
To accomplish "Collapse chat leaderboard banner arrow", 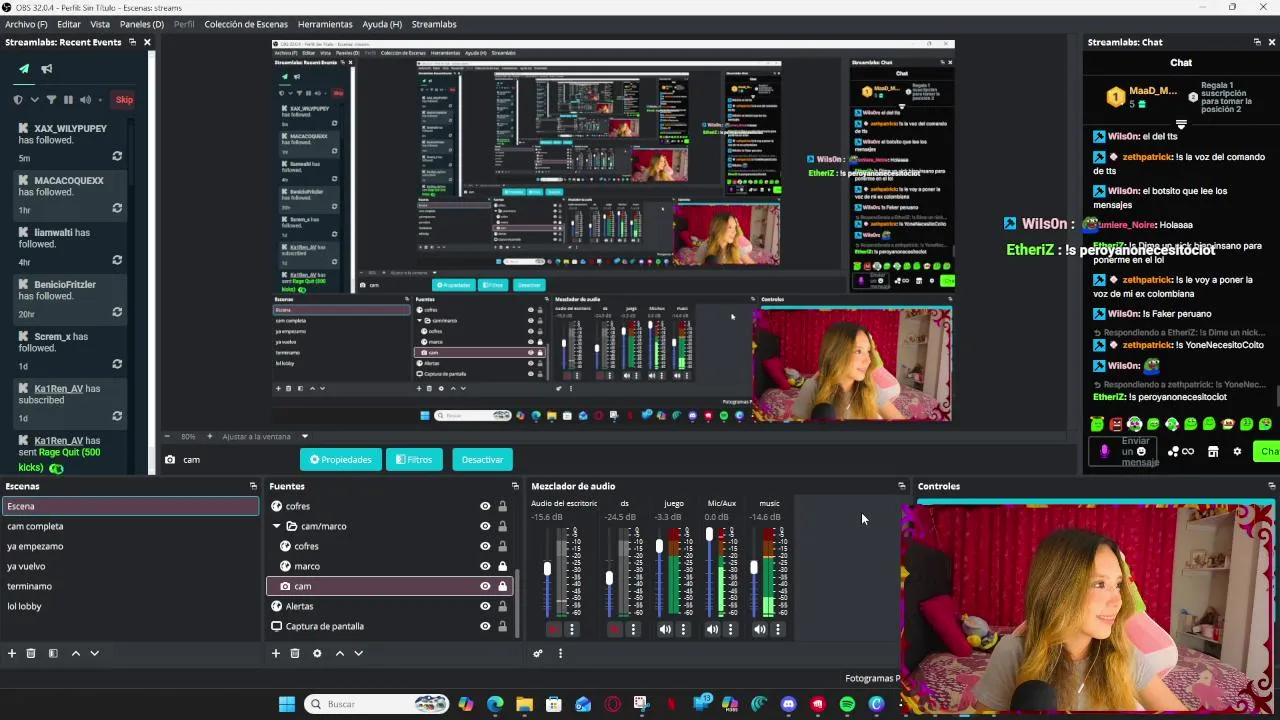I will tap(1181, 125).
